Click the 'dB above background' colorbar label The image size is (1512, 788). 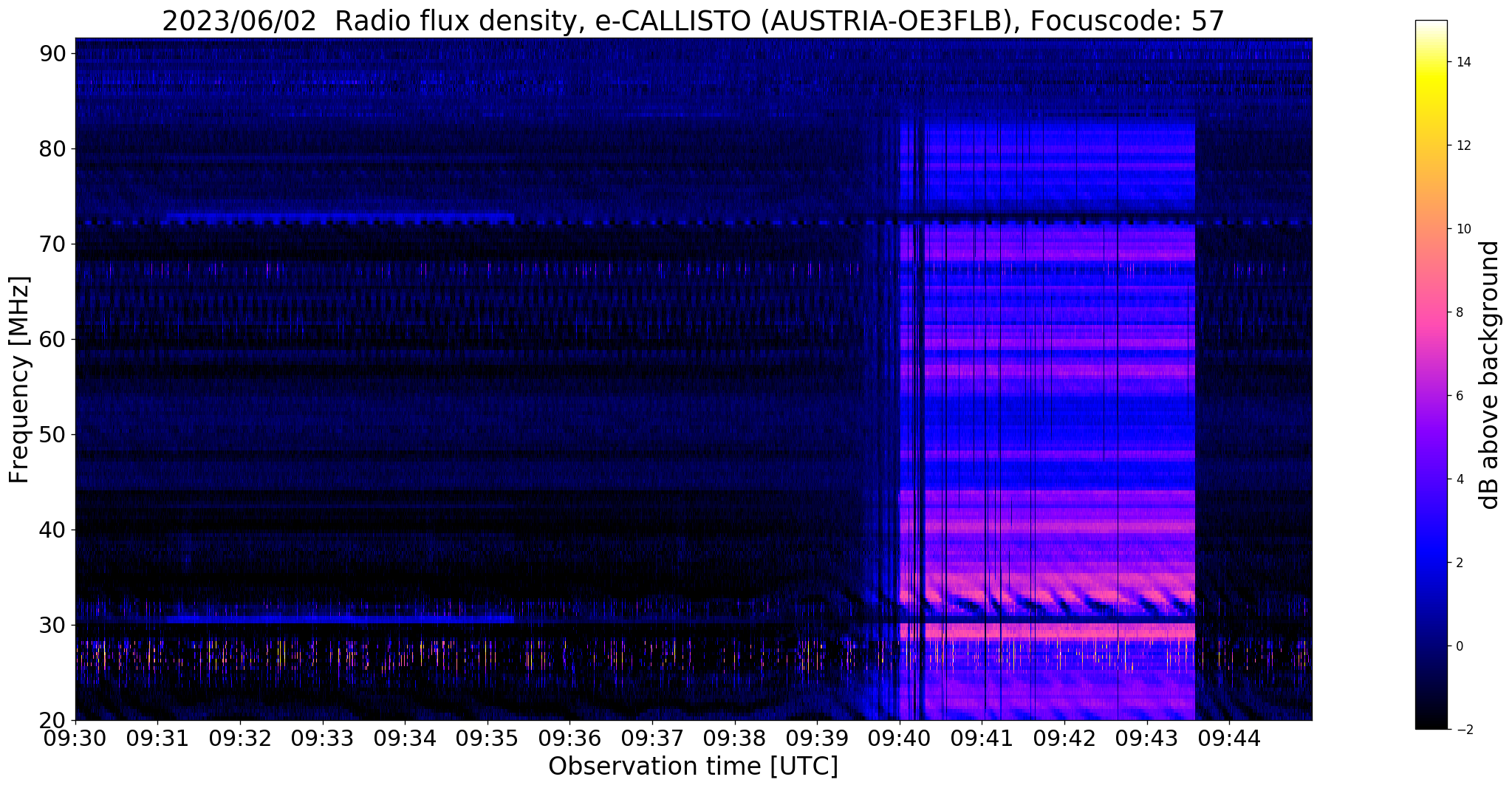click(x=1490, y=374)
